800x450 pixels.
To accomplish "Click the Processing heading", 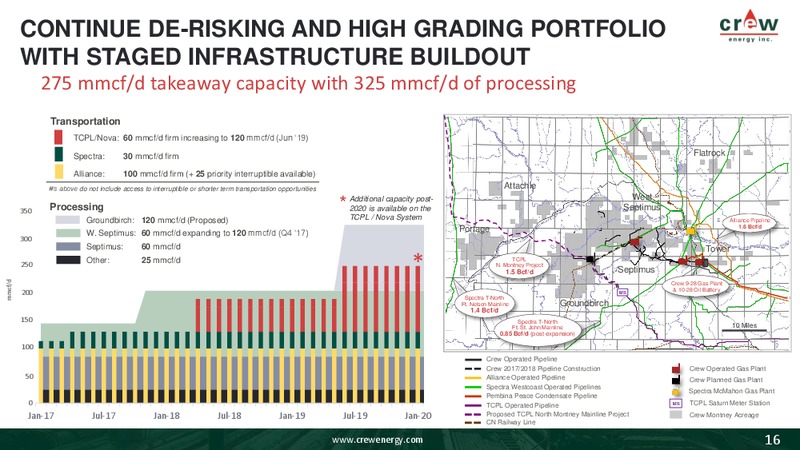I will (x=77, y=207).
